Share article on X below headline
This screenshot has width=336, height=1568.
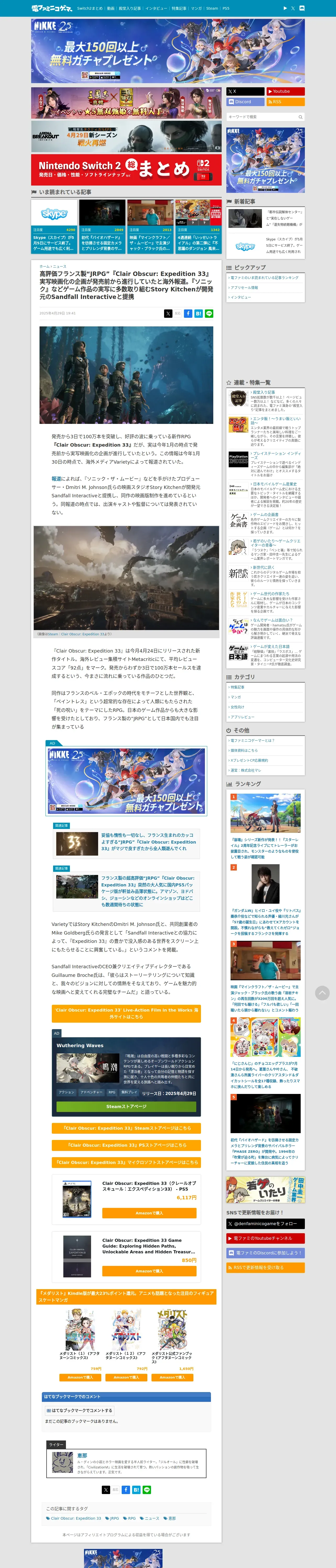coord(168,314)
